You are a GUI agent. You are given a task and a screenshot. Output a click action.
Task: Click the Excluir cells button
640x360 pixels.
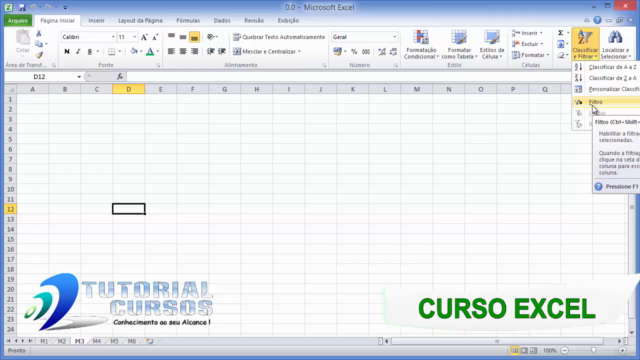pyautogui.click(x=527, y=44)
